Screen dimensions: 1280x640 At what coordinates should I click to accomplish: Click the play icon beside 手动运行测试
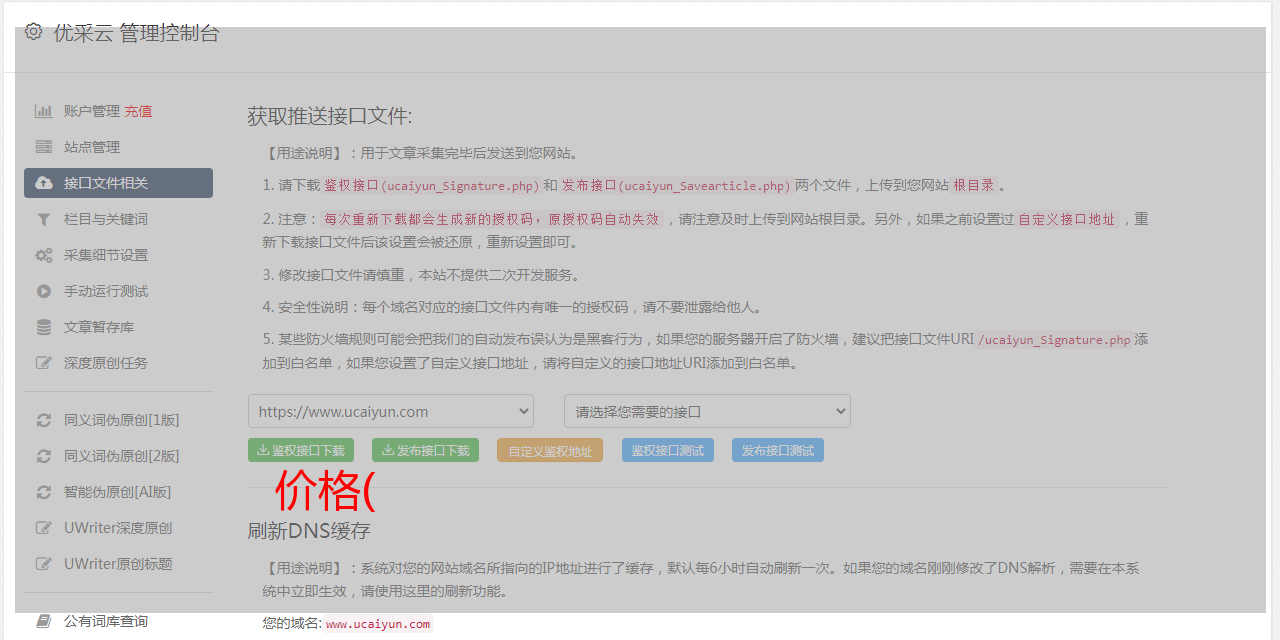point(44,291)
